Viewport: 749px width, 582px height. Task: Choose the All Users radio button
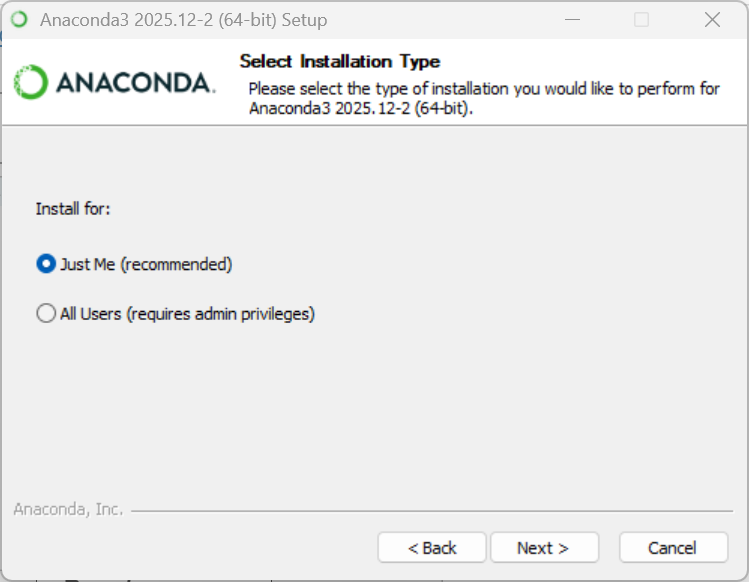coord(46,314)
